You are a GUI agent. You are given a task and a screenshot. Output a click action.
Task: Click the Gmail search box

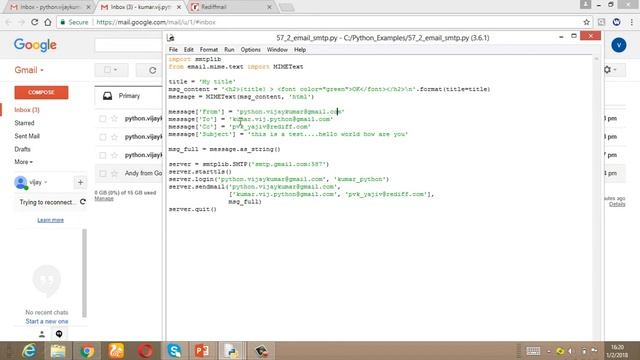tap(129, 45)
